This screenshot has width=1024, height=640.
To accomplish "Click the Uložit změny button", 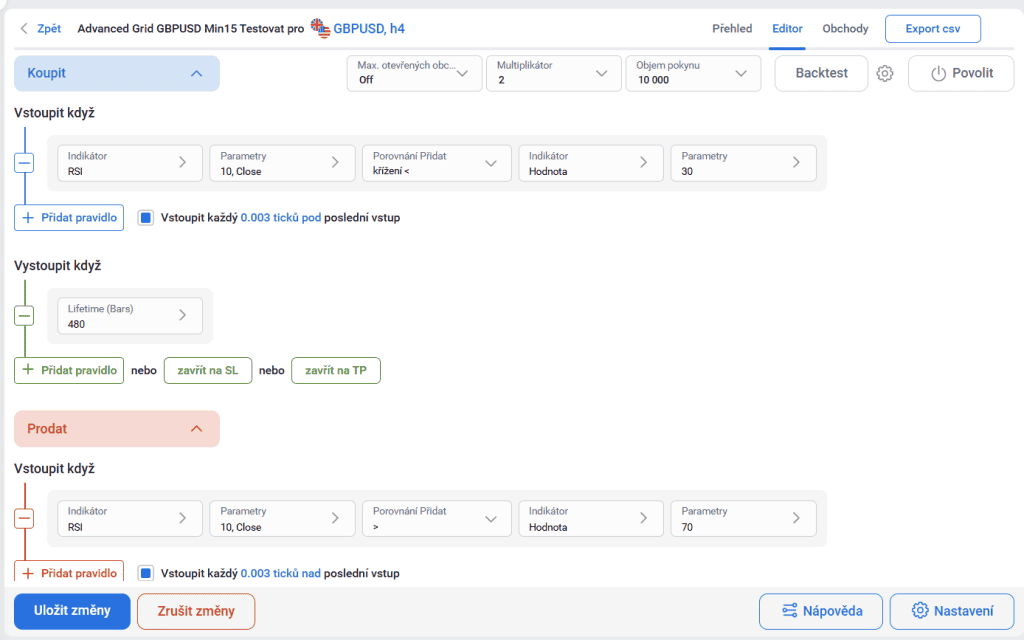I will (x=72, y=611).
